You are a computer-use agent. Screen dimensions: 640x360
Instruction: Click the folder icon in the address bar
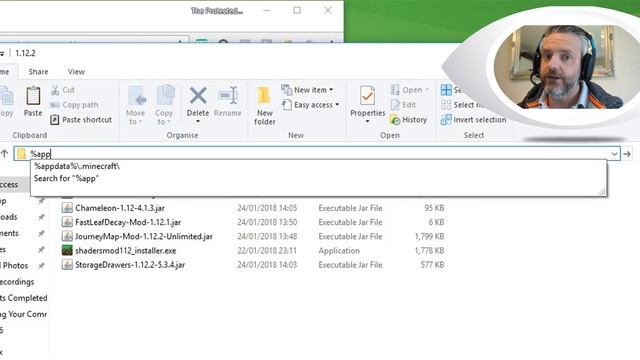[x=21, y=154]
